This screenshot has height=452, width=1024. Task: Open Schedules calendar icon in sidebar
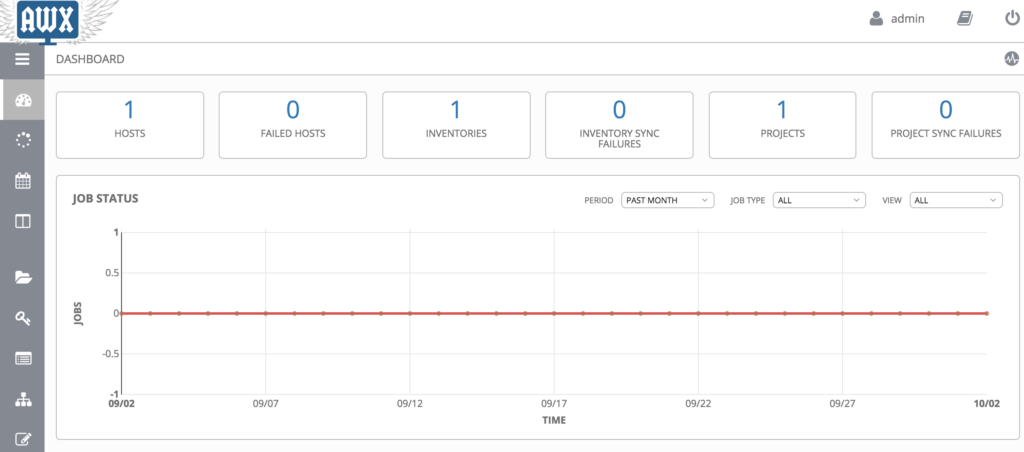(22, 181)
